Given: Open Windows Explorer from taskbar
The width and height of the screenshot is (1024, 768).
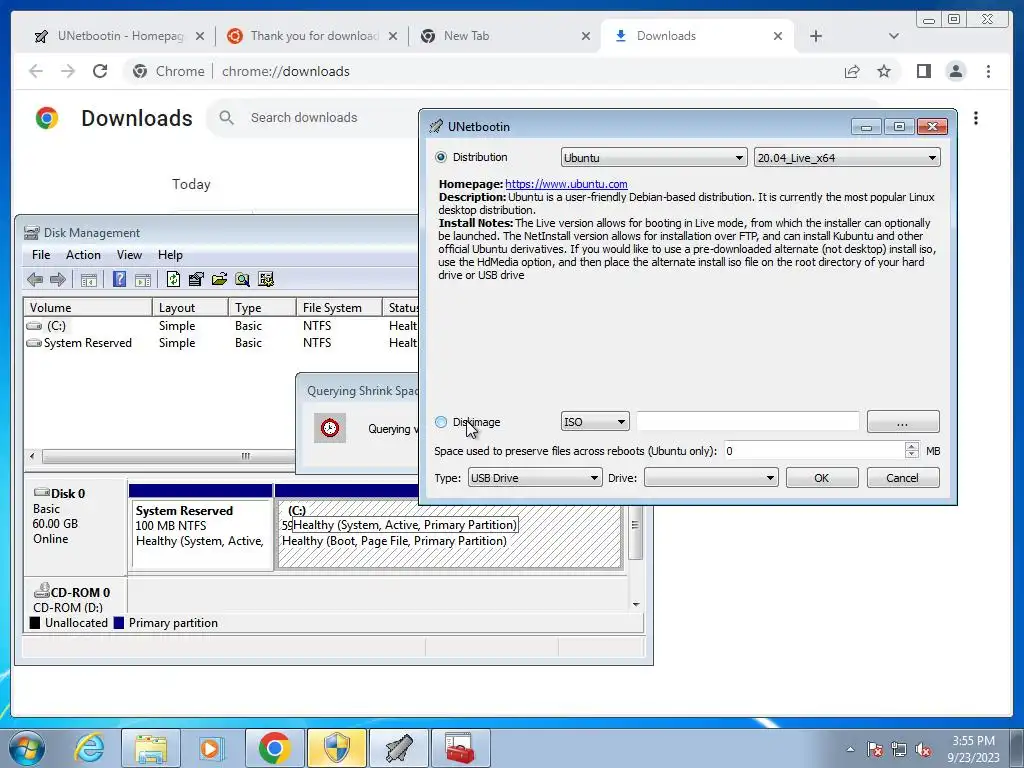Looking at the screenshot, I should pyautogui.click(x=151, y=748).
